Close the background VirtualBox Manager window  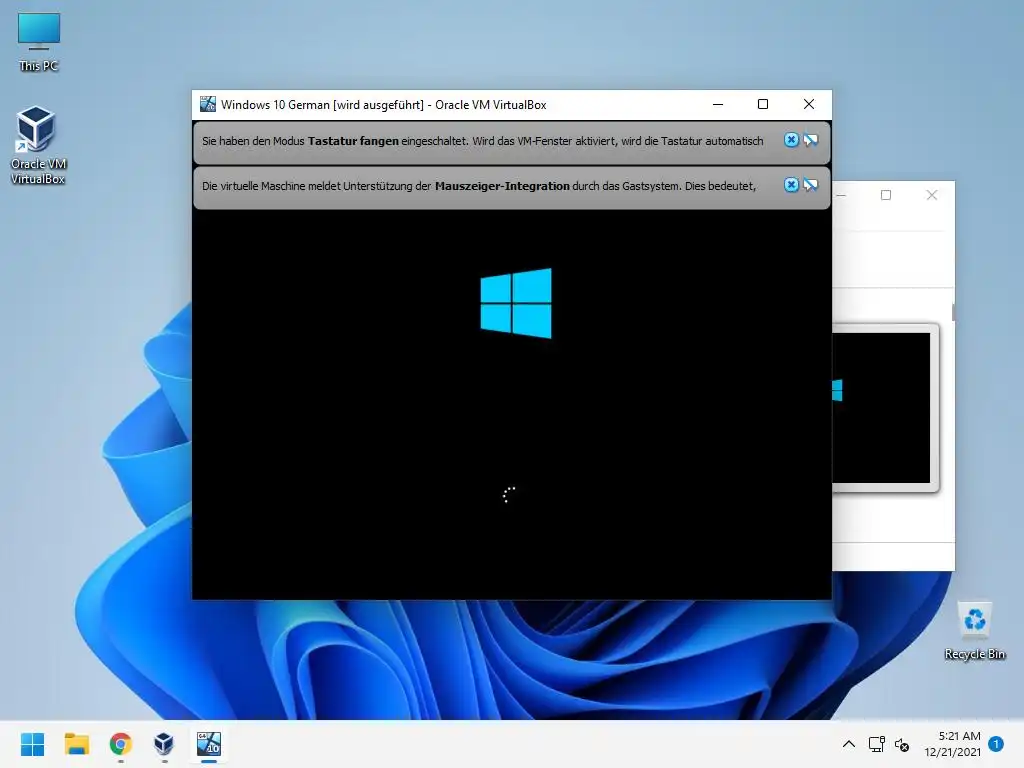[x=932, y=195]
